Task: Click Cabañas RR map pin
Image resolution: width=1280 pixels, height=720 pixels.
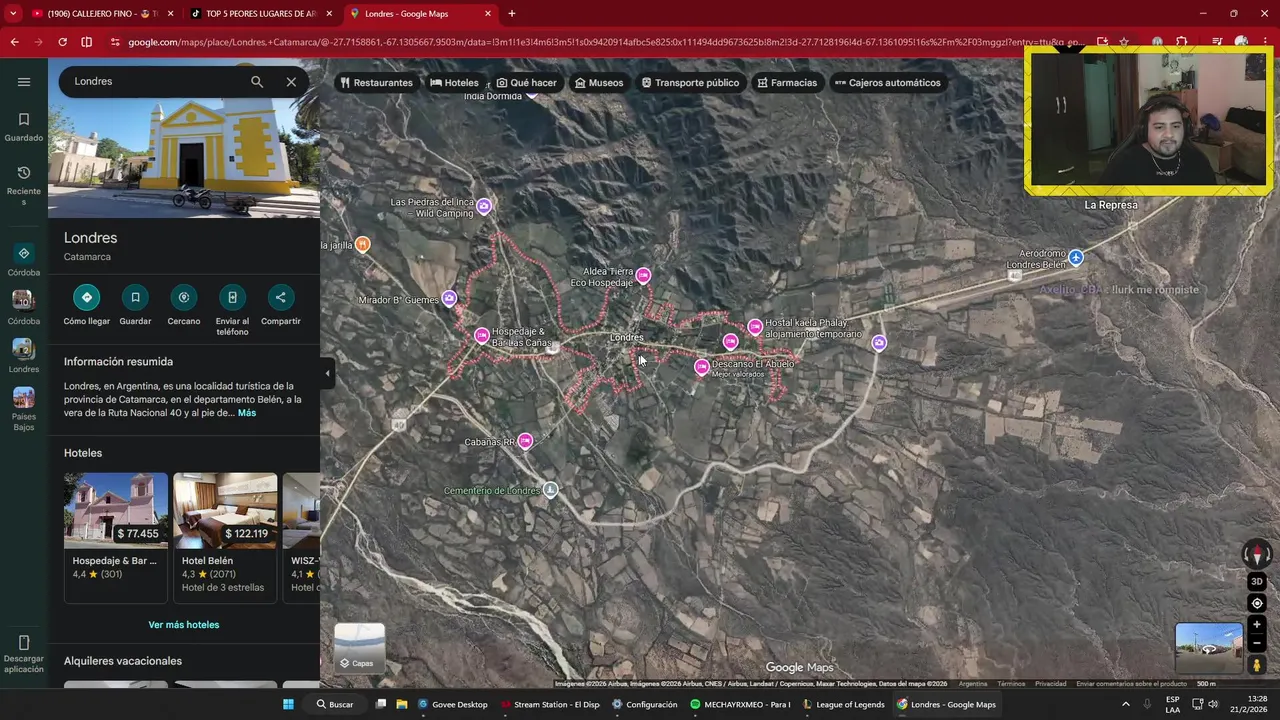Action: 525,441
